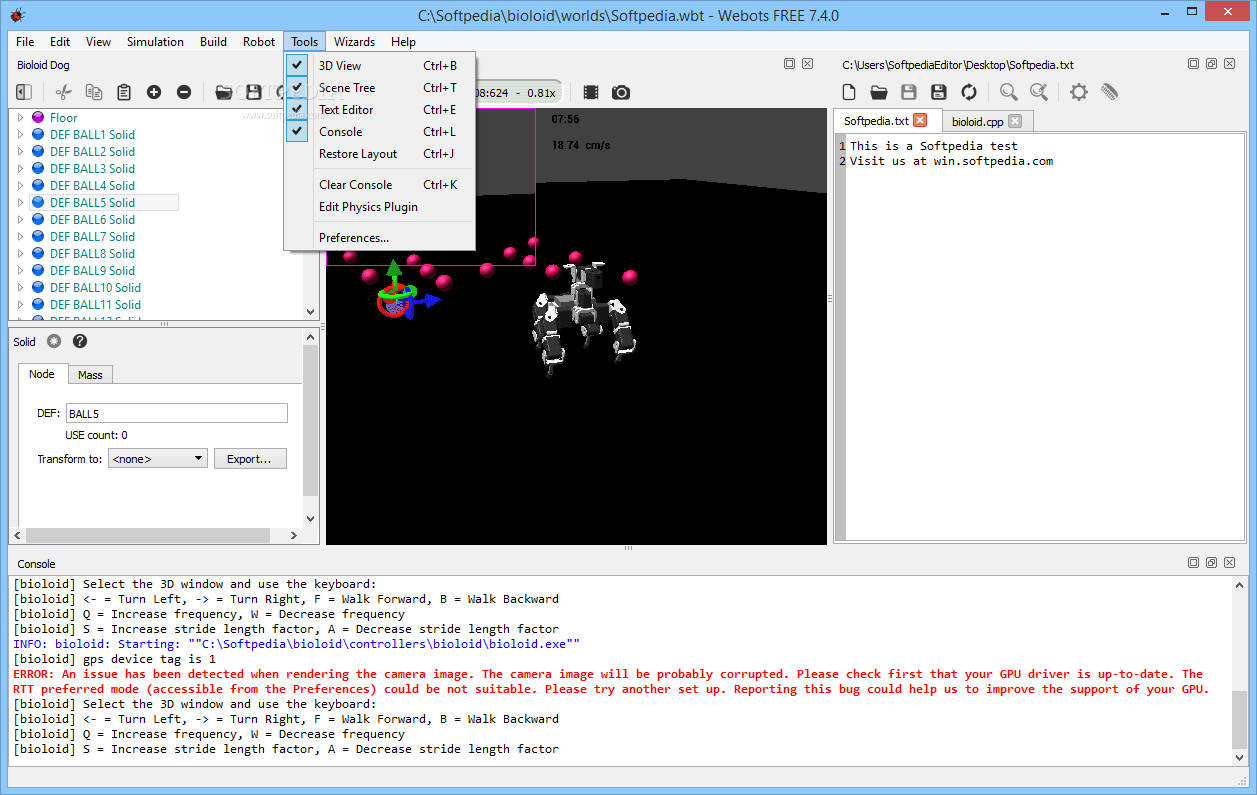Click the Cut scissors icon
The height and width of the screenshot is (795, 1257).
click(64, 92)
